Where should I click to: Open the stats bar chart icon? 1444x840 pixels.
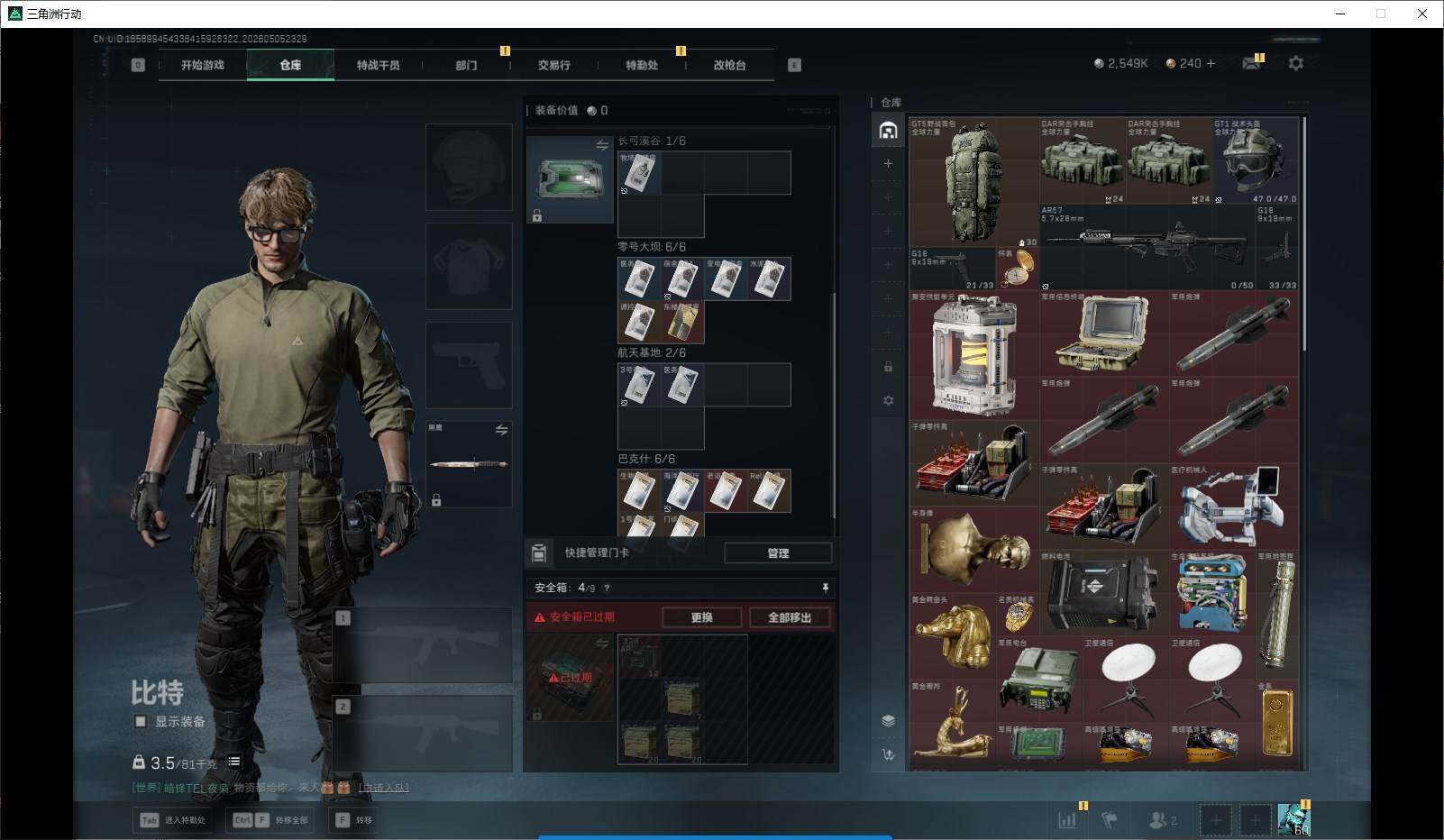point(1068,820)
